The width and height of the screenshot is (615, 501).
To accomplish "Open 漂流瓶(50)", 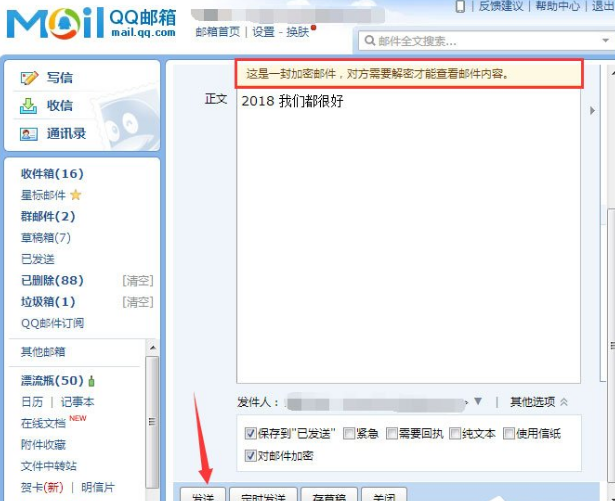I will click(52, 381).
